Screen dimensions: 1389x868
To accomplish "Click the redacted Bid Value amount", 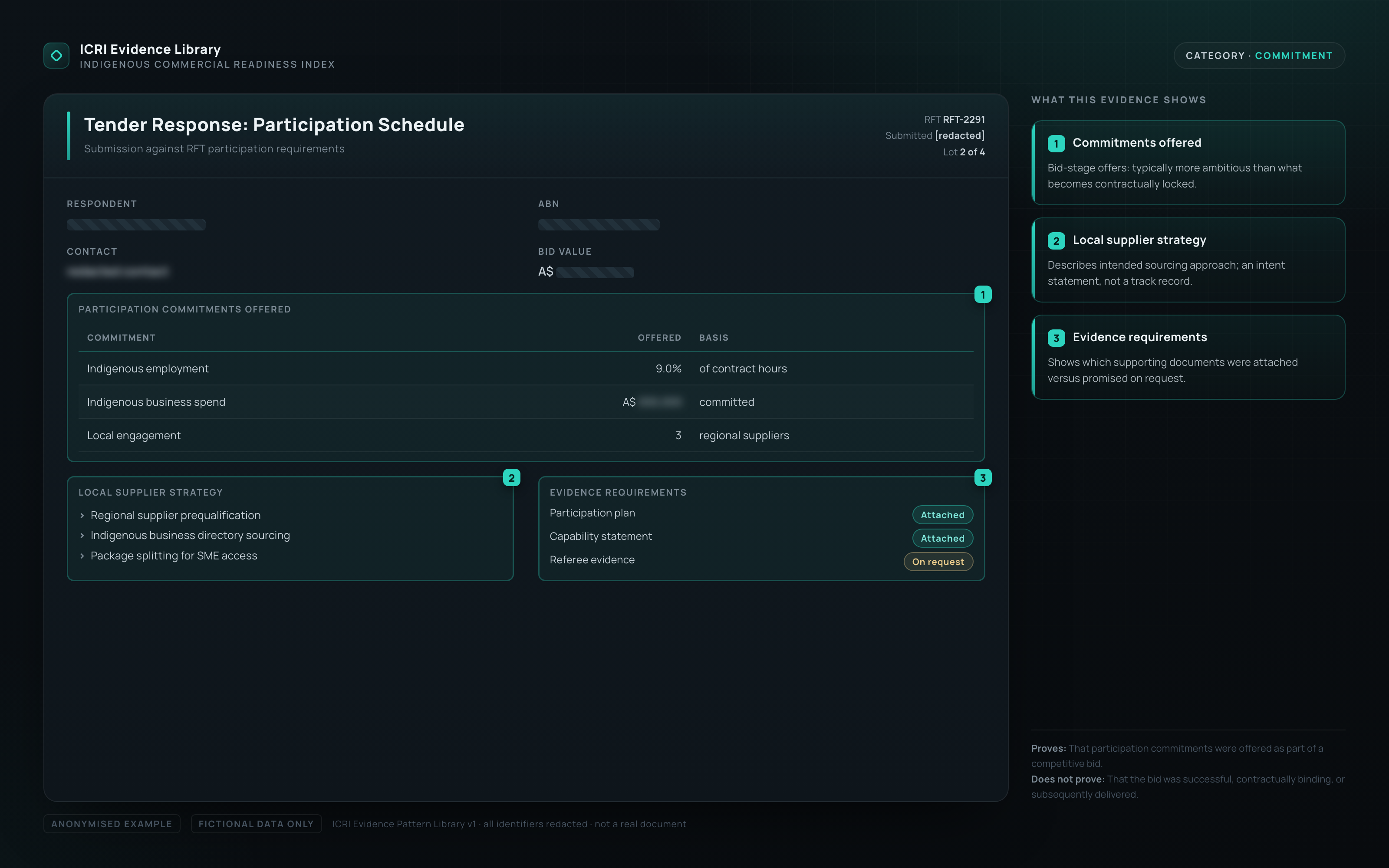I will (595, 272).
